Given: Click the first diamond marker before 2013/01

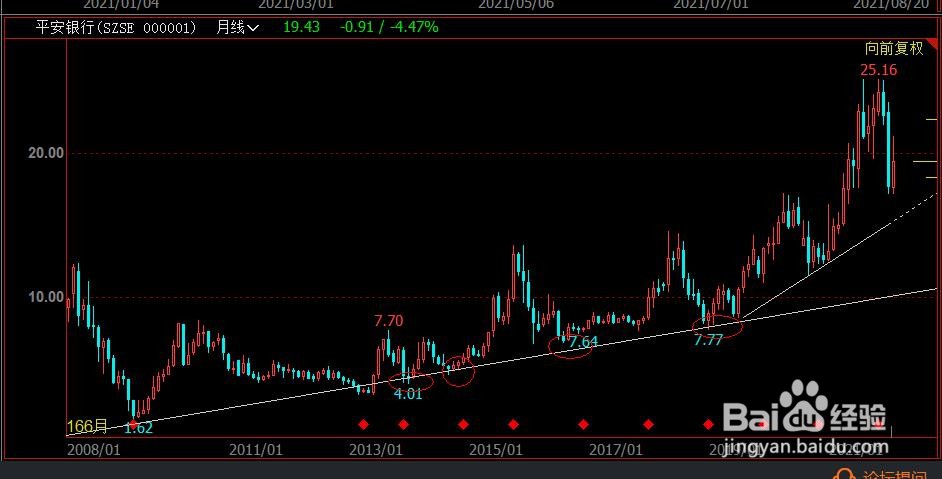Looking at the screenshot, I should [363, 424].
